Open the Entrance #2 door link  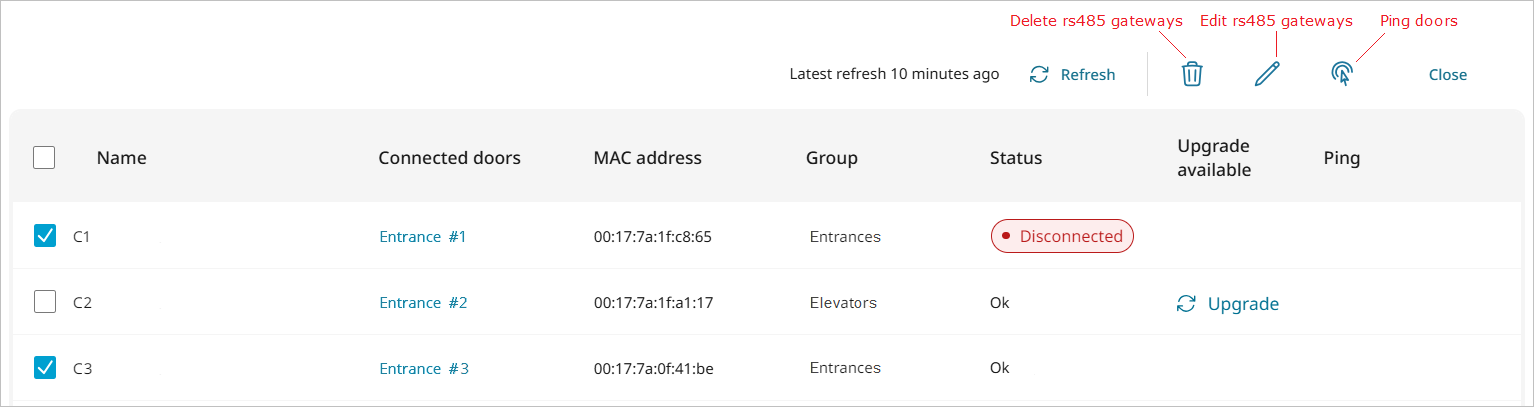pyautogui.click(x=423, y=303)
